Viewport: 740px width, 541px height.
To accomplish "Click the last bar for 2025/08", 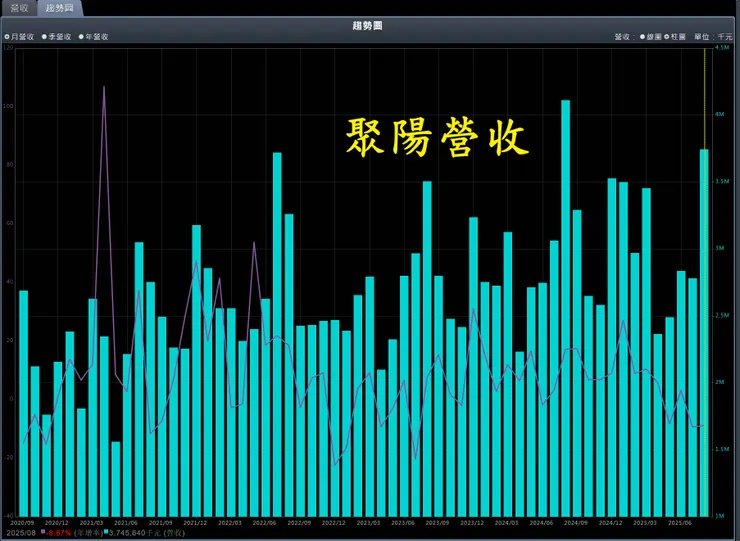I will click(x=704, y=333).
